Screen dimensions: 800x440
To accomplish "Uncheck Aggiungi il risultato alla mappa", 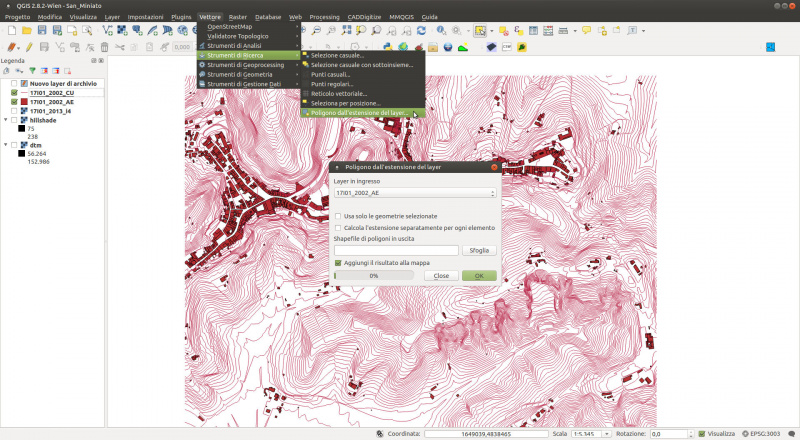I will point(338,263).
